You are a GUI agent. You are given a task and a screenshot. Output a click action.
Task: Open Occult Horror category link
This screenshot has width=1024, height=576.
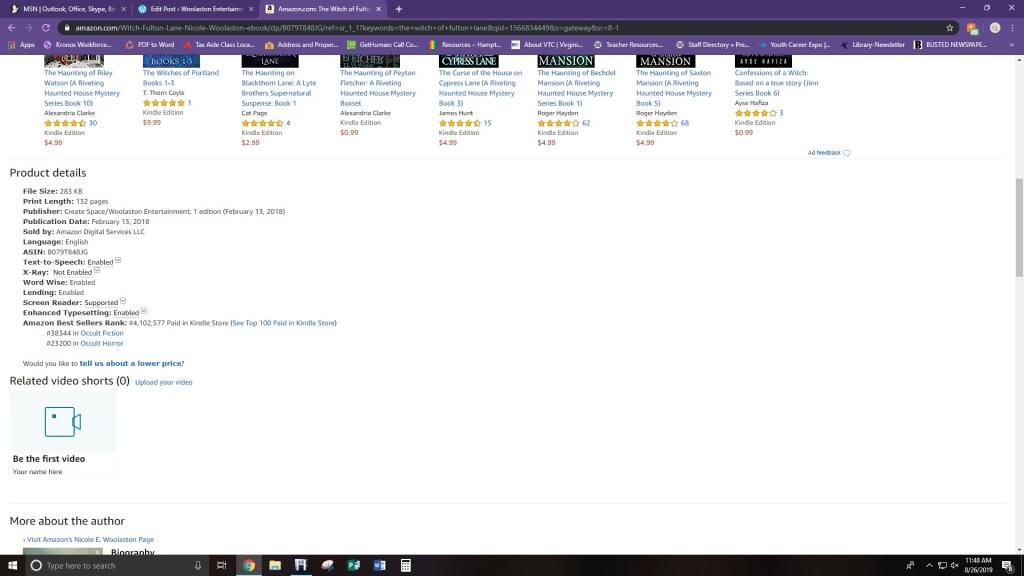coord(101,343)
